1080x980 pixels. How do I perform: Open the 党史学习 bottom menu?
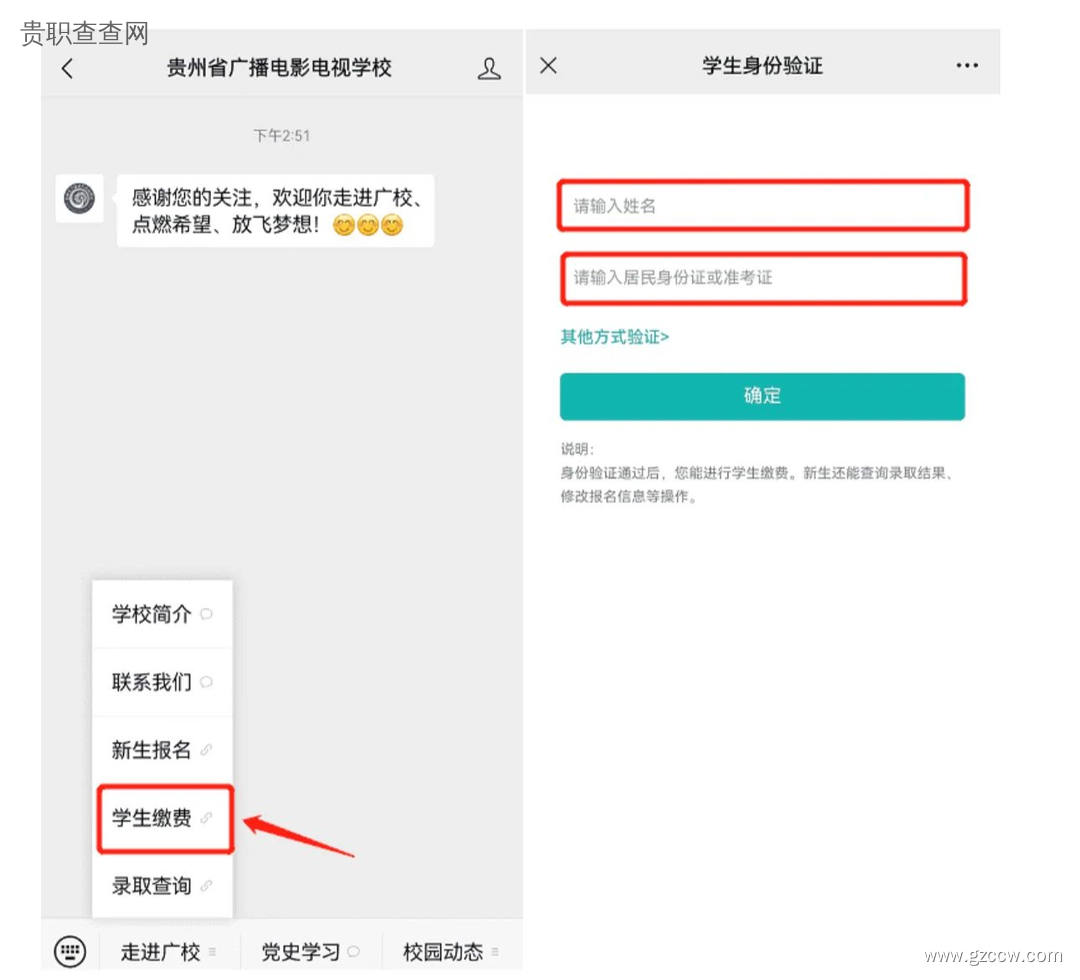[x=311, y=952]
